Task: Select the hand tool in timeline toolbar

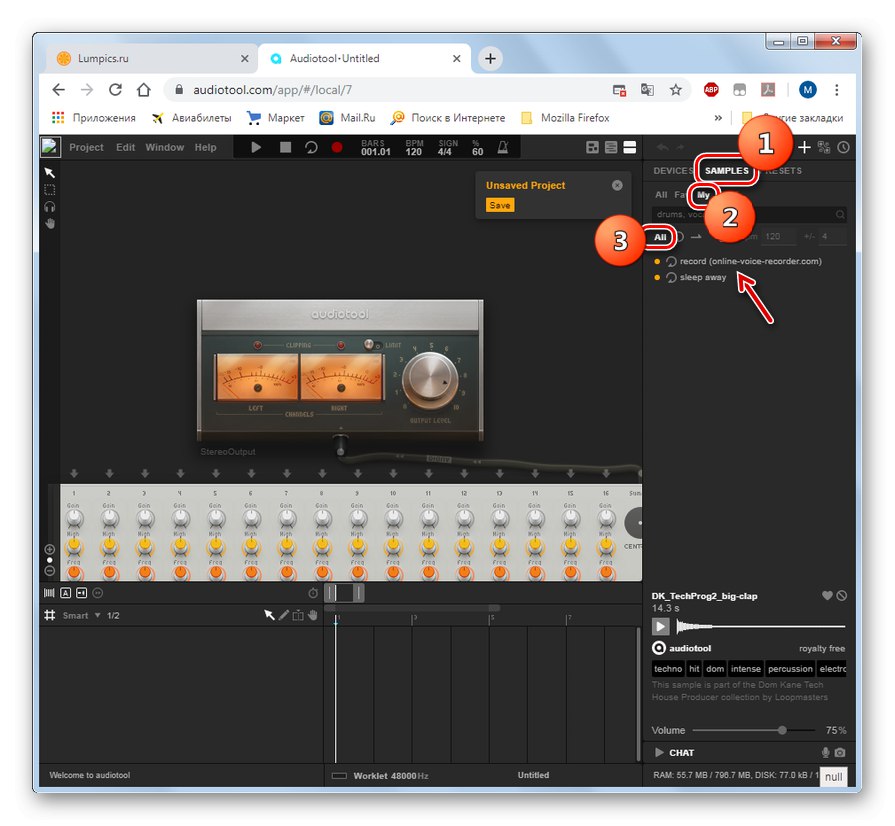Action: (x=312, y=615)
